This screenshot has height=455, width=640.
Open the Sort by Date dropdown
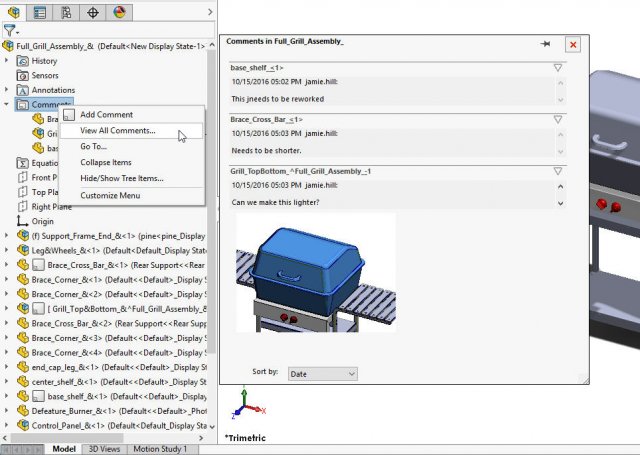[323, 374]
